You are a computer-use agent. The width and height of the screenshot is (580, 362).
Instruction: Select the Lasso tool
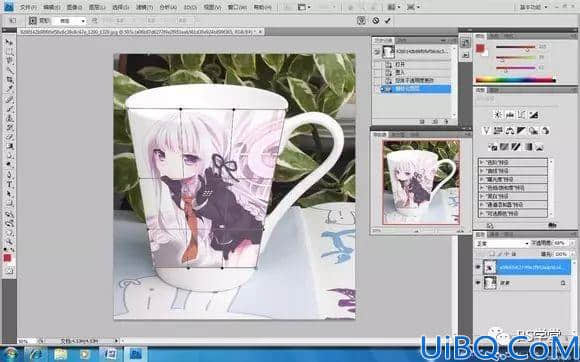(x=9, y=61)
